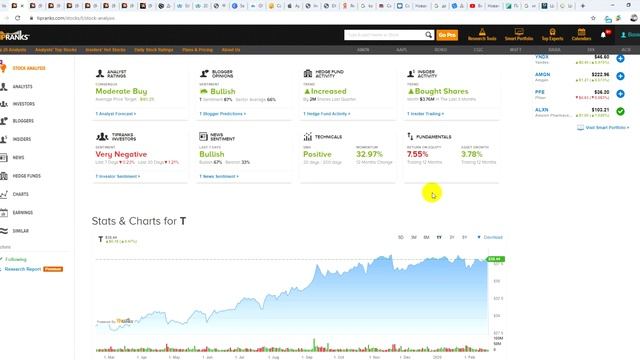Open the Smart Portfolio header menu
This screenshot has width=640, height=360.
click(x=519, y=35)
